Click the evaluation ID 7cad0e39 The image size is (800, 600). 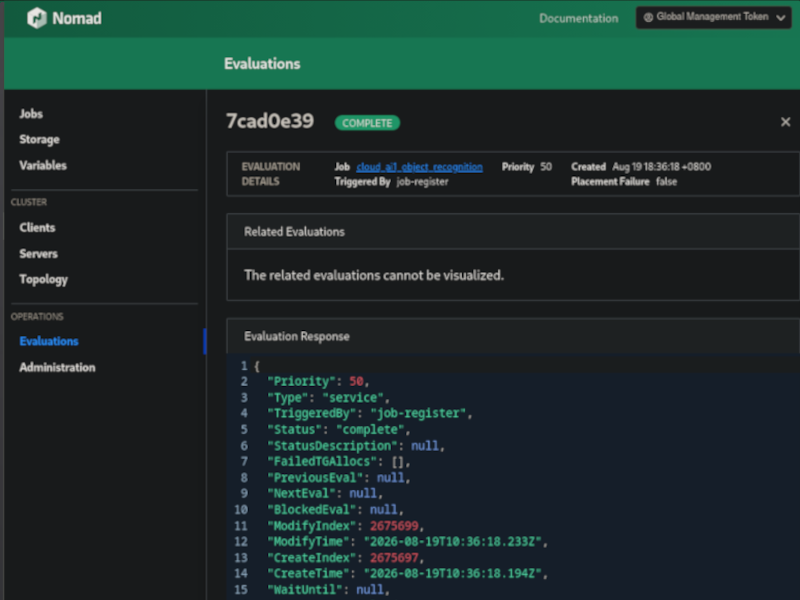point(270,121)
